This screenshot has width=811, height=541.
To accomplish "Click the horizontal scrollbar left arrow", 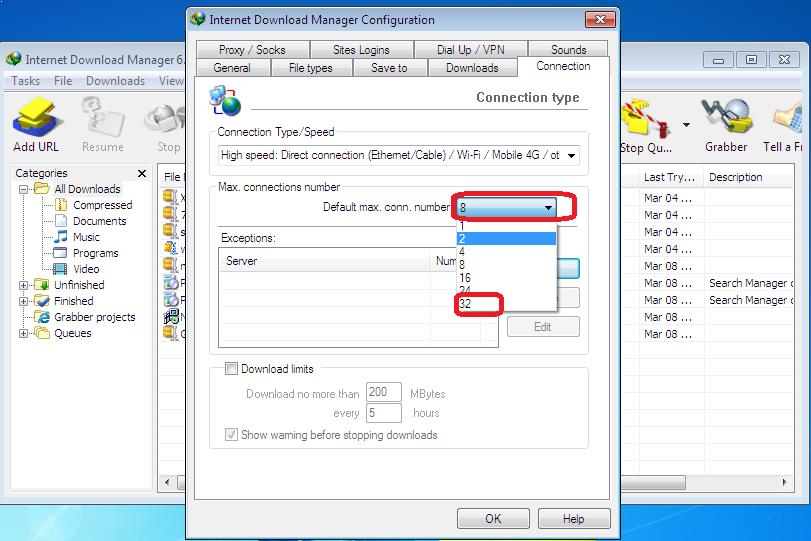I will coord(167,482).
